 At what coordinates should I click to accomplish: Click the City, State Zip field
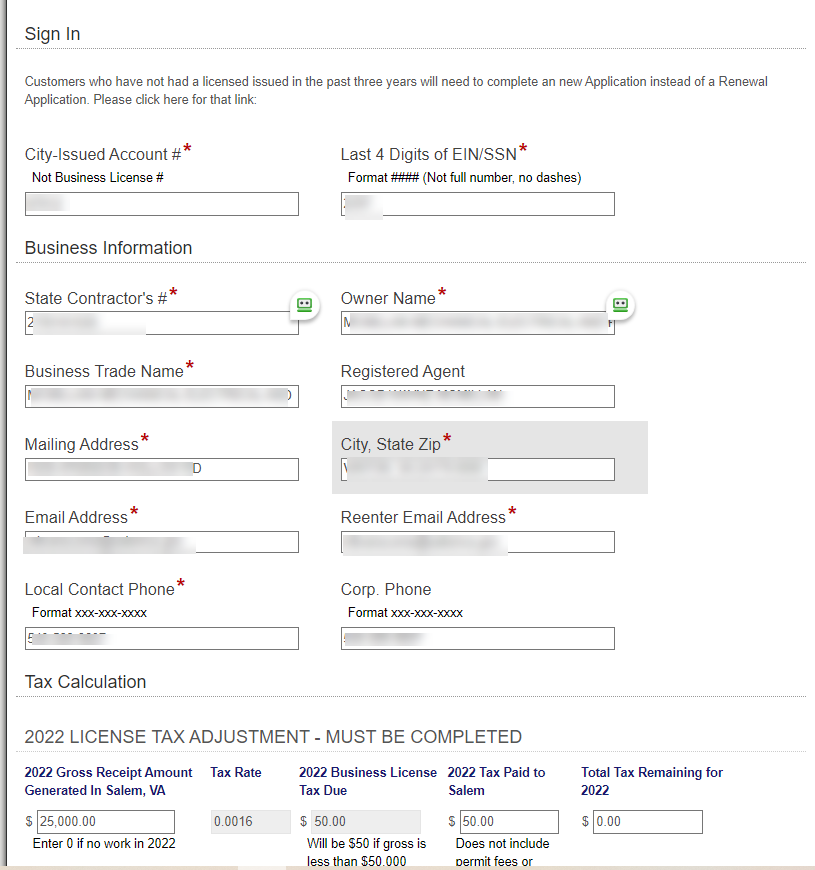(x=477, y=469)
